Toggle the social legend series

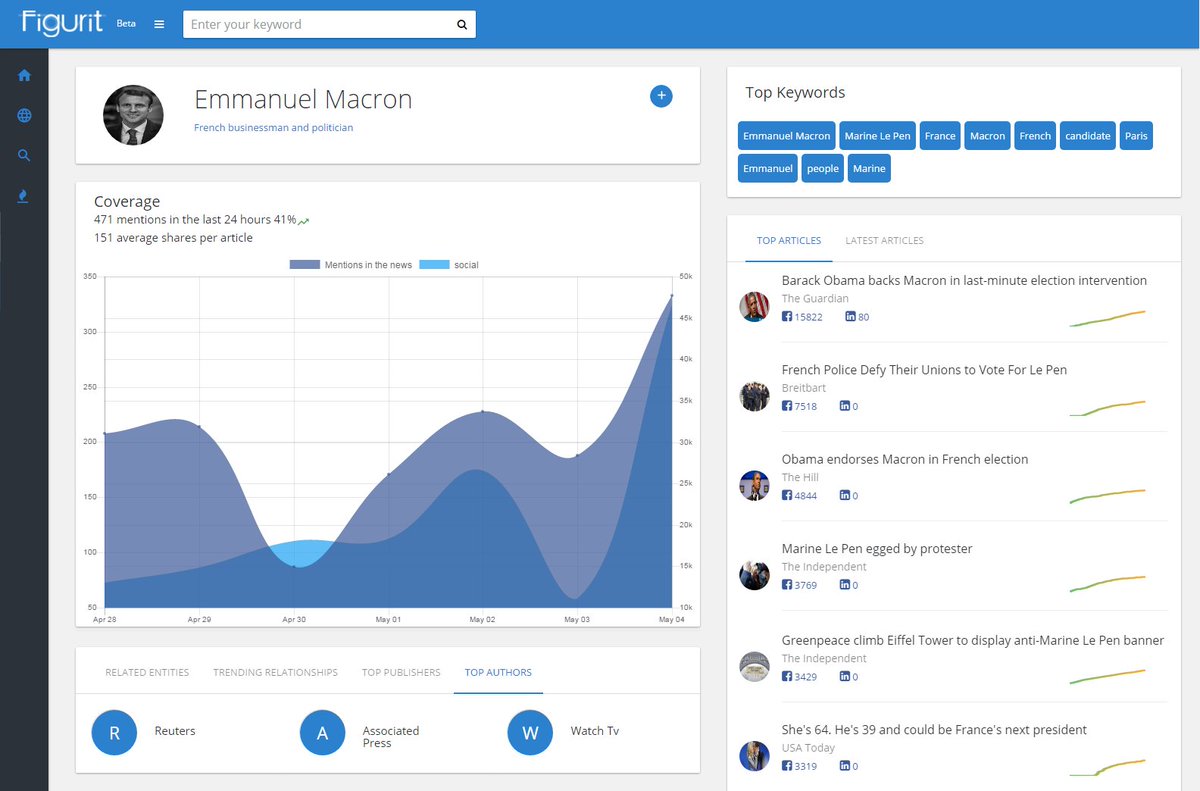tap(449, 265)
